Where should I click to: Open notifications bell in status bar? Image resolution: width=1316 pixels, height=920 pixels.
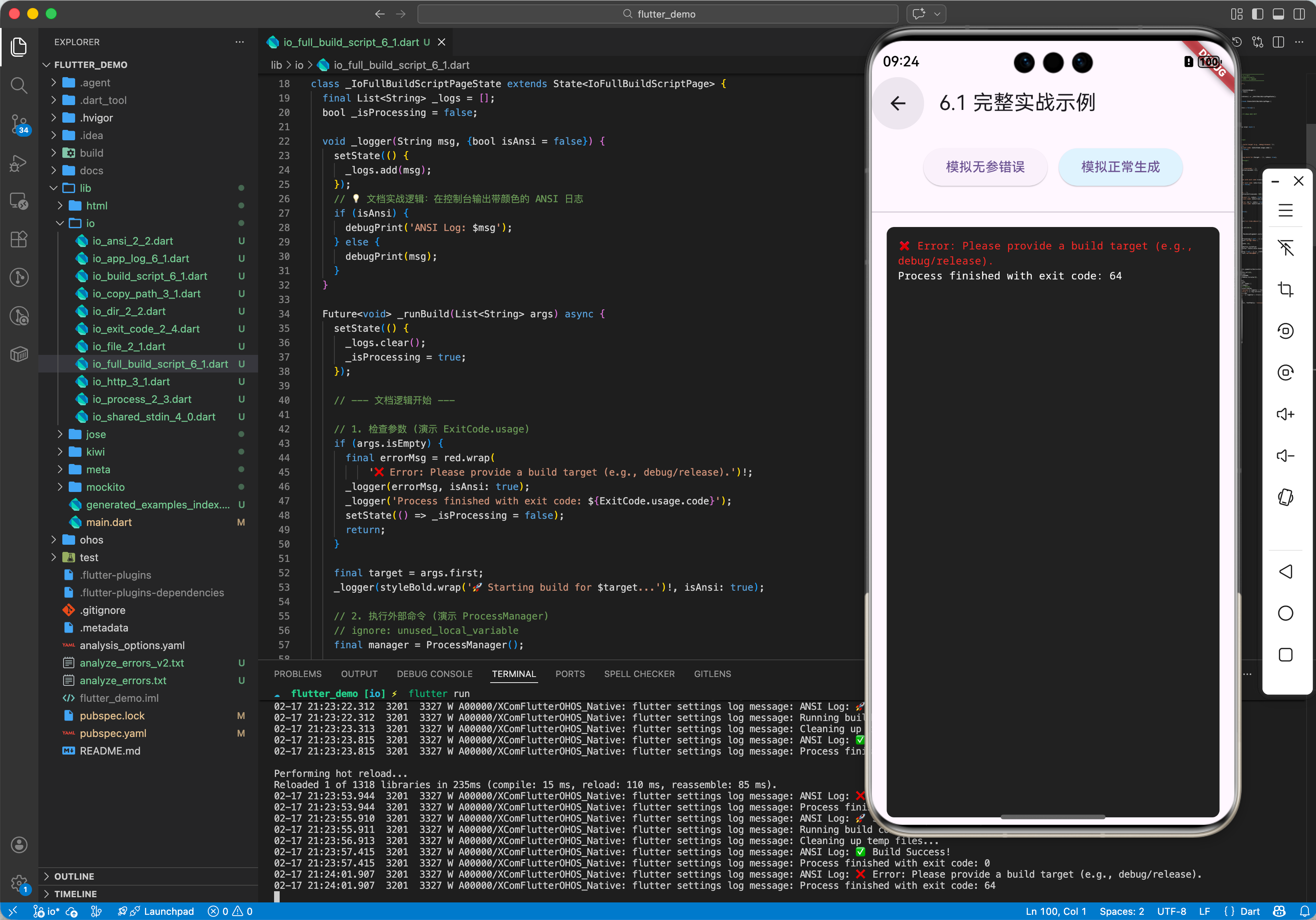[x=1304, y=911]
